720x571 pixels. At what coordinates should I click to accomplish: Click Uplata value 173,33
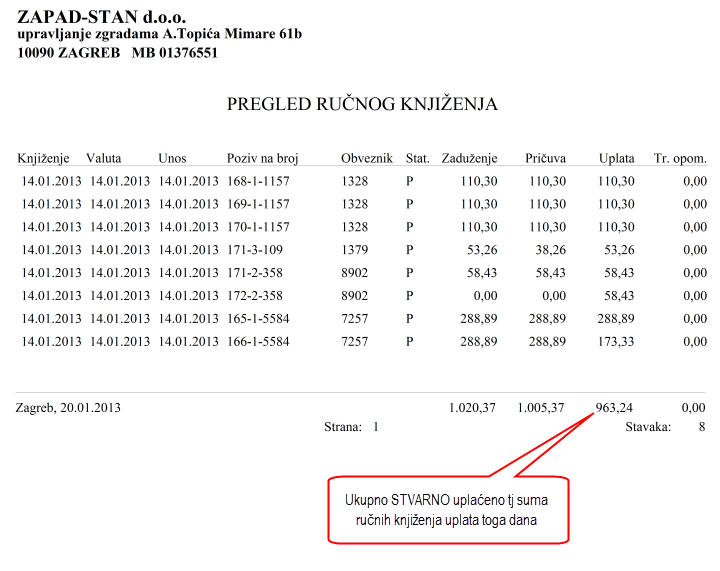click(616, 342)
